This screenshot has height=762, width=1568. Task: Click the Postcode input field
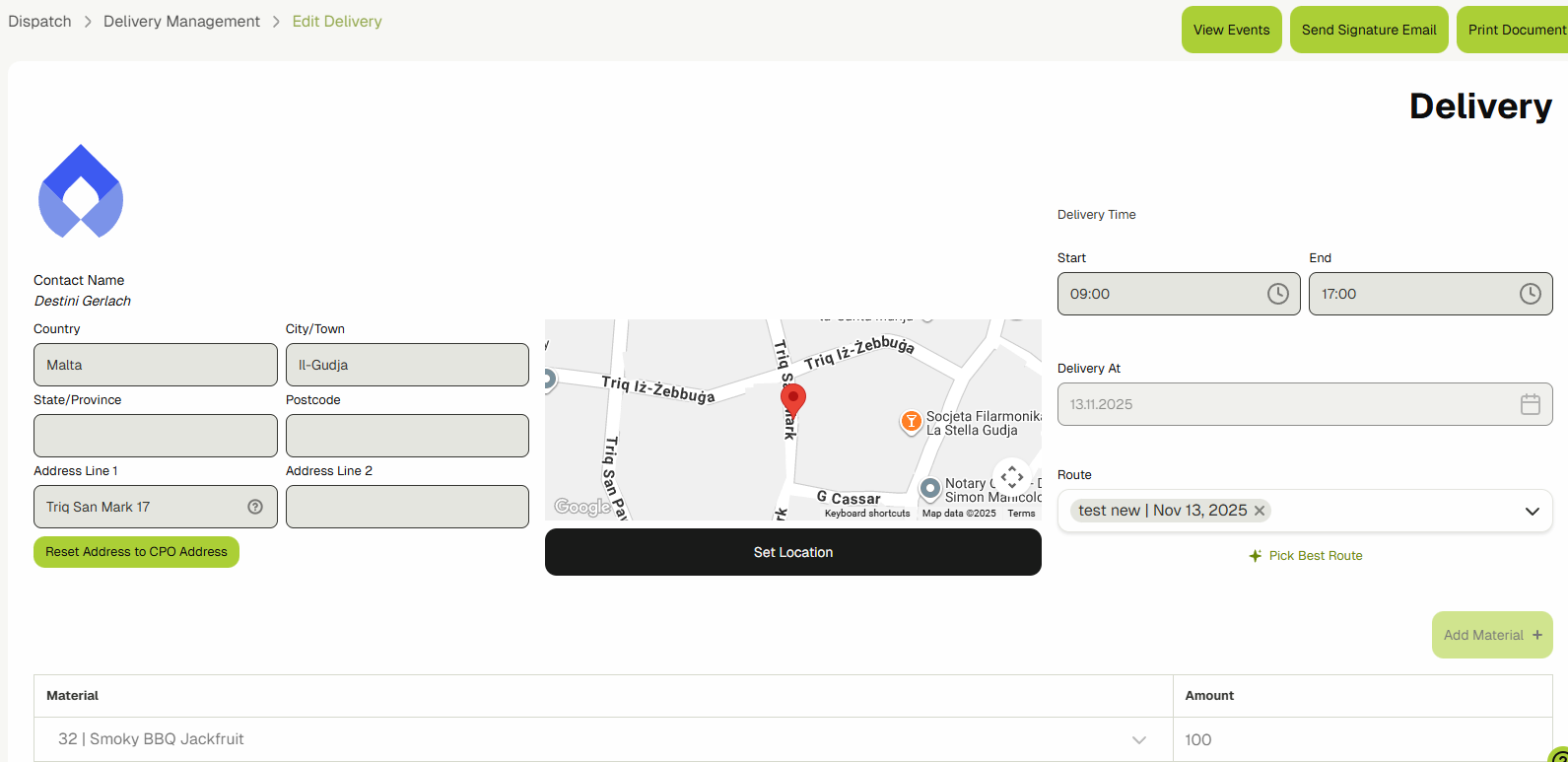tap(407, 436)
